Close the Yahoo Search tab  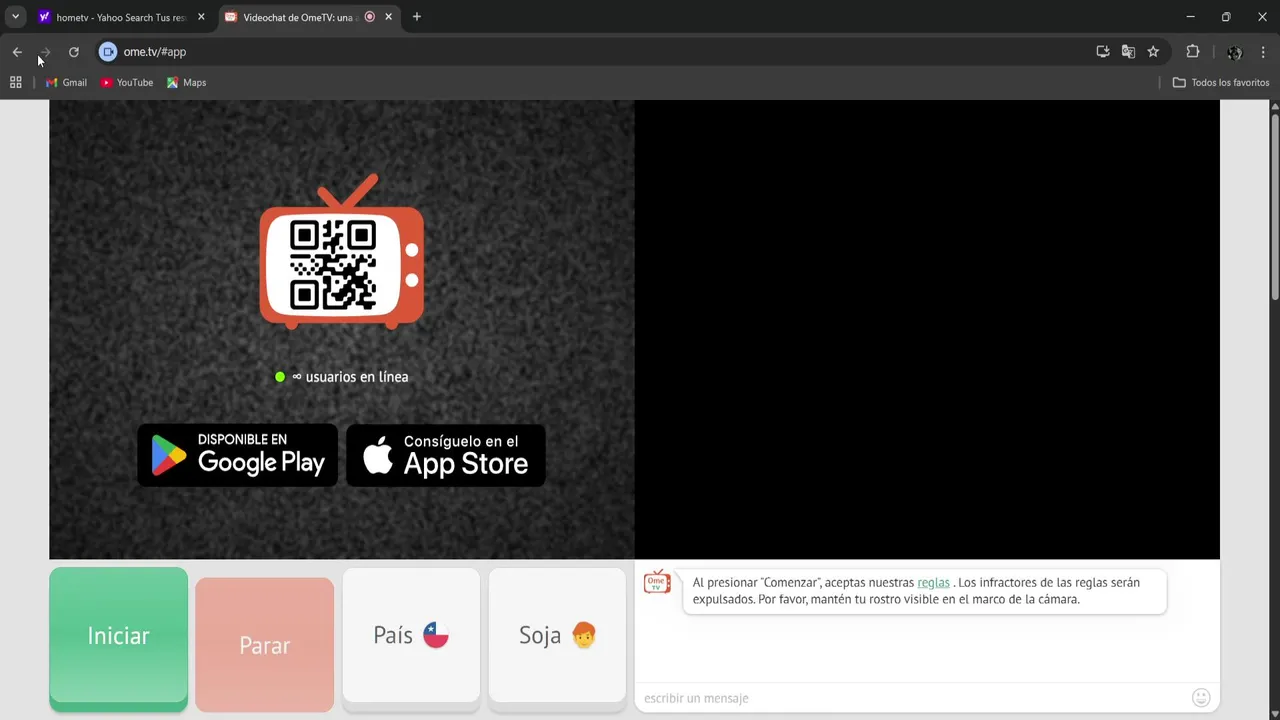tap(201, 17)
